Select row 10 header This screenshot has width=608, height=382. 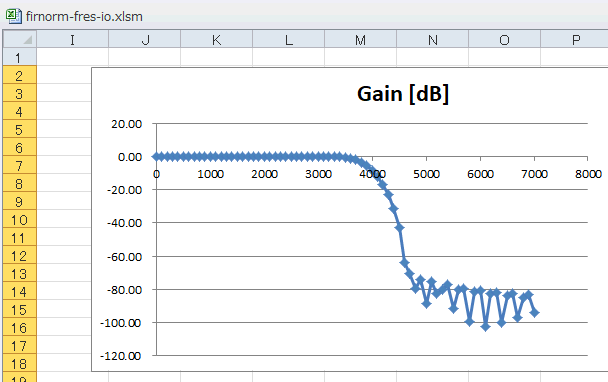pyautogui.click(x=19, y=219)
